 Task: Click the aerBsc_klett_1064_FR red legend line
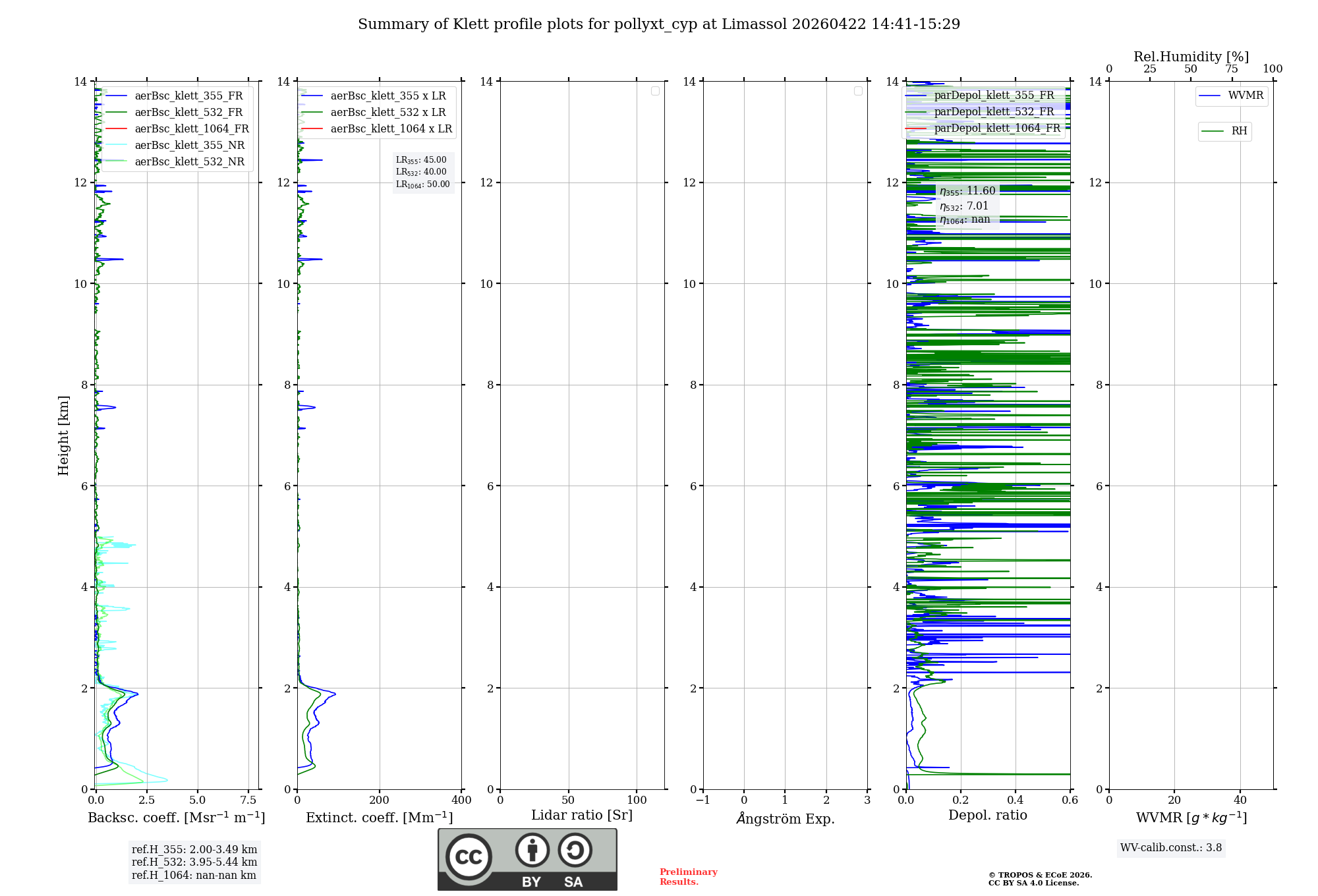click(x=116, y=129)
